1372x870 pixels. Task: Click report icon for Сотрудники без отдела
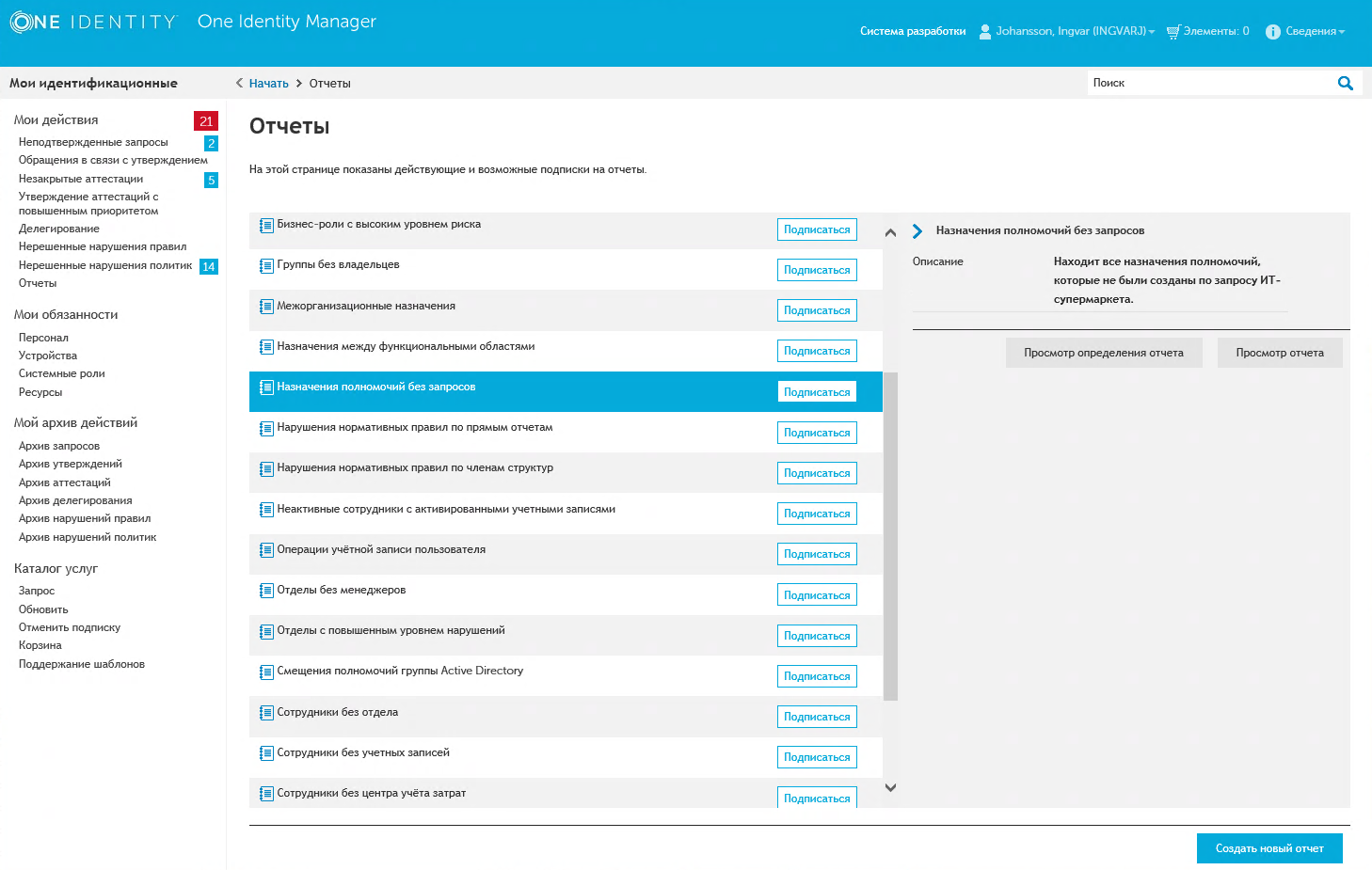[x=266, y=713]
